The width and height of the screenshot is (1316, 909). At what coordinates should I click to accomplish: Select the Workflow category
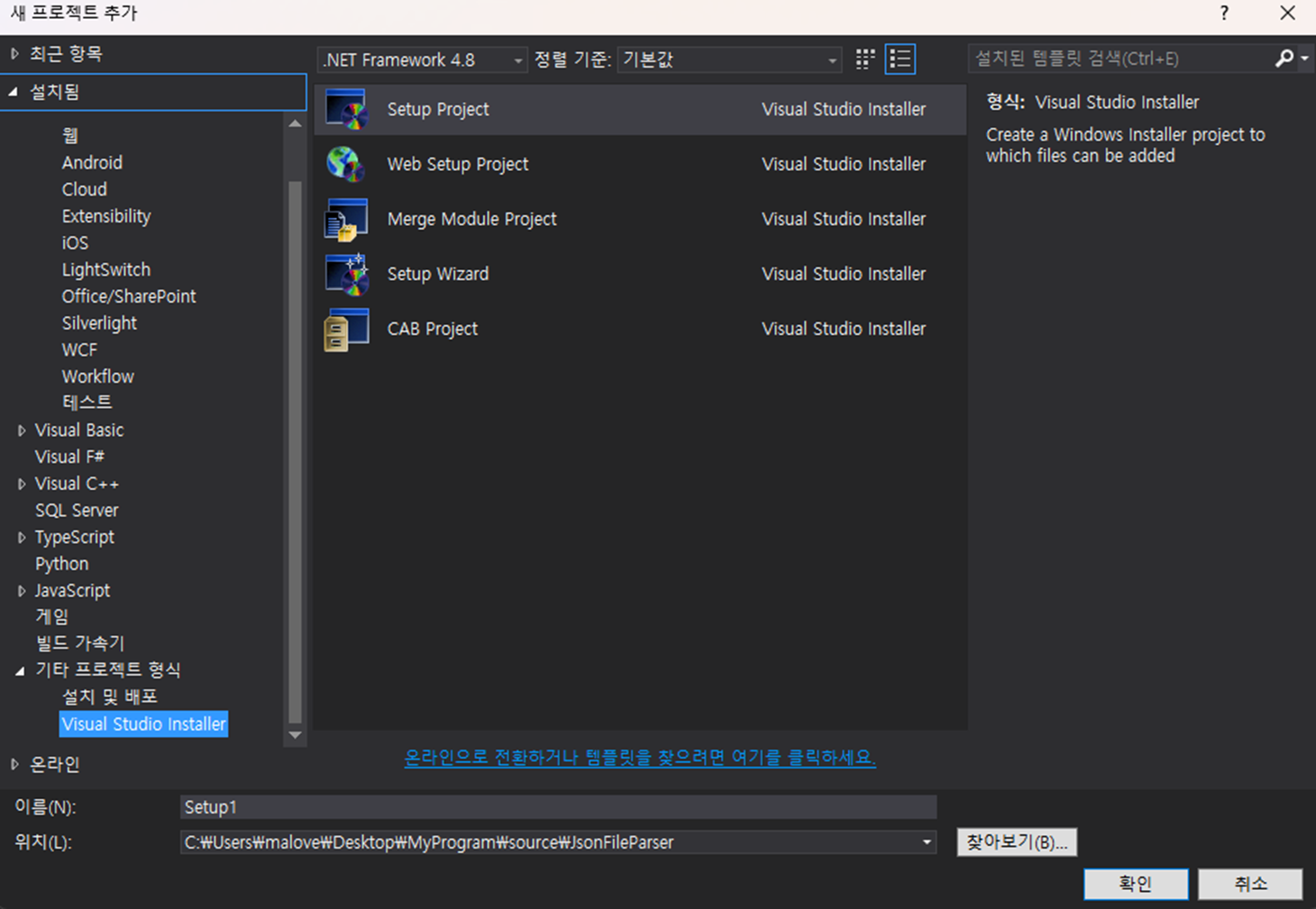point(97,377)
